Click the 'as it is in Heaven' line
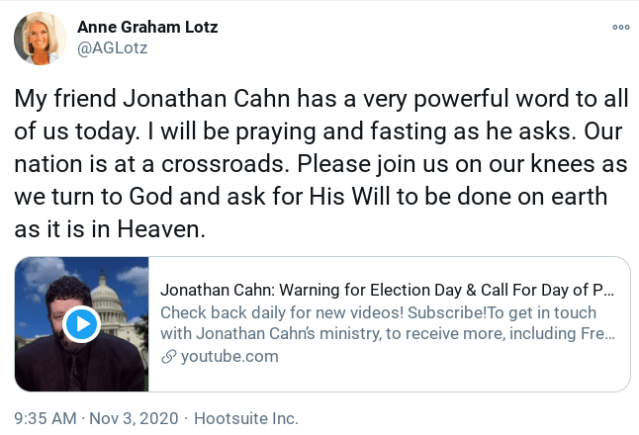The width and height of the screenshot is (639, 435). click(110, 230)
